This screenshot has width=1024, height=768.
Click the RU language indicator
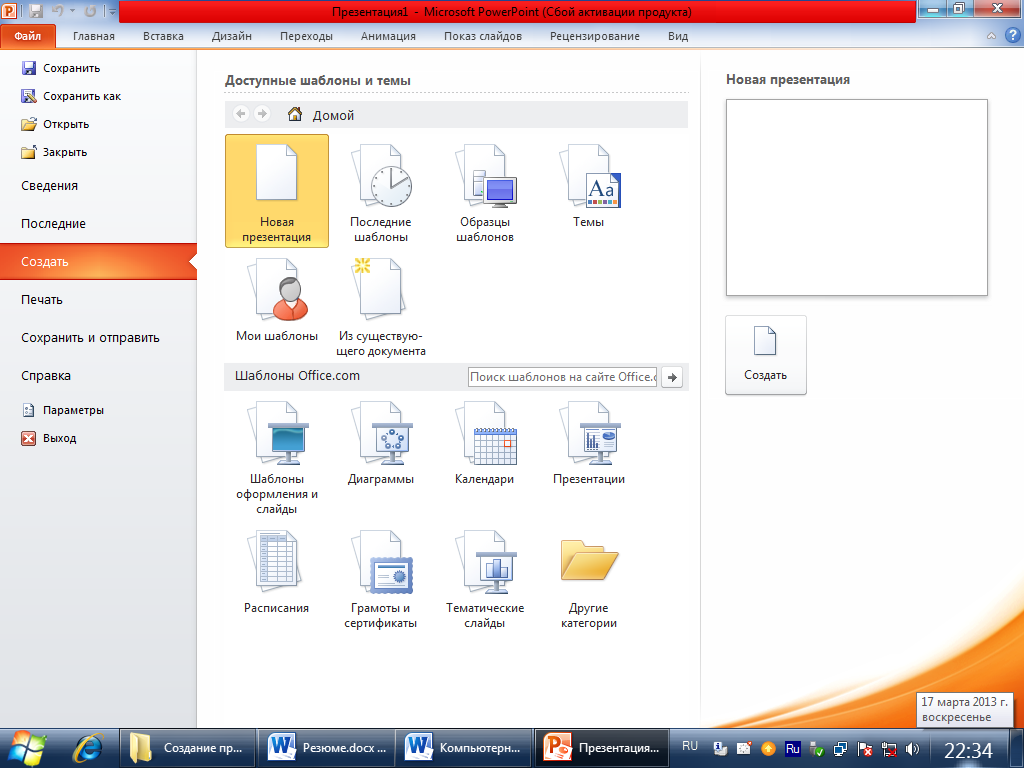pos(690,746)
